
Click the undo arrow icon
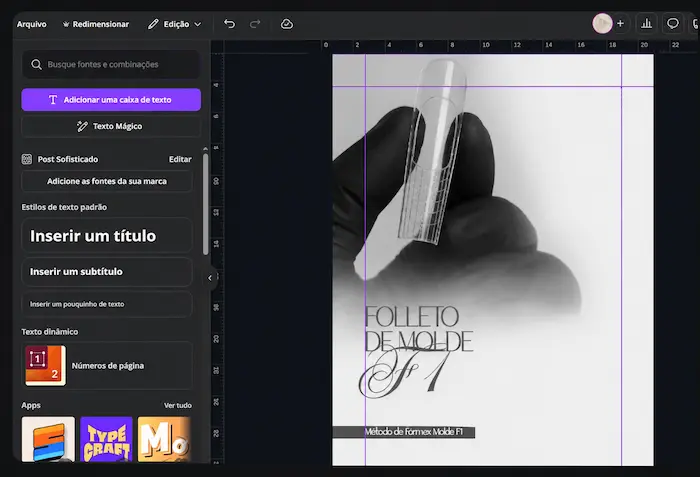[x=229, y=24]
